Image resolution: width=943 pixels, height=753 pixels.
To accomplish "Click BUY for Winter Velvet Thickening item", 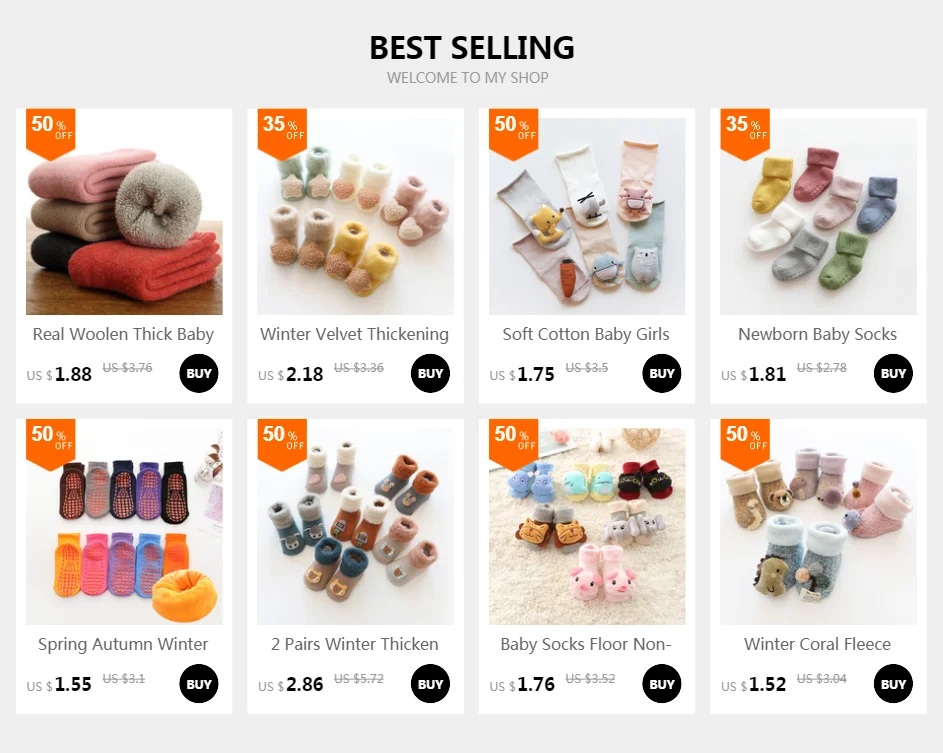I will tap(430, 373).
